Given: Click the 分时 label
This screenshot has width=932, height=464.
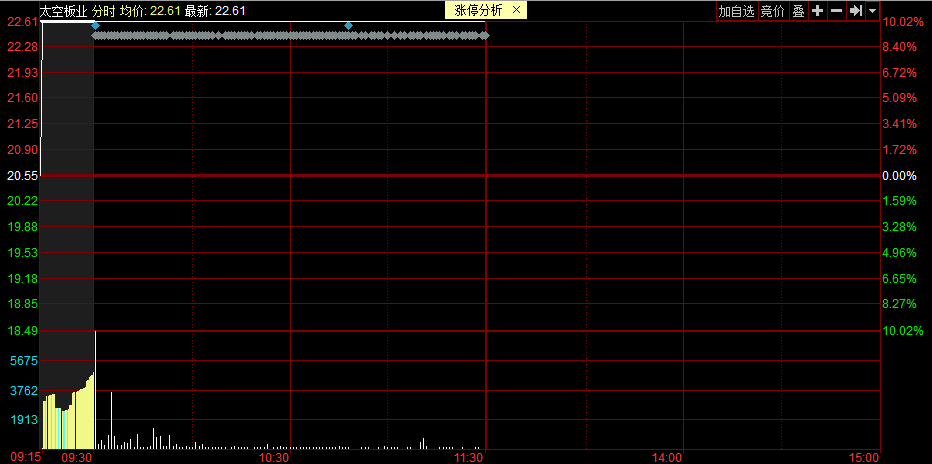Looking at the screenshot, I should 105,11.
